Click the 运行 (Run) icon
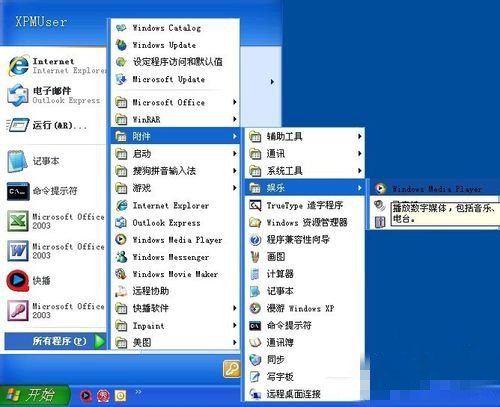Viewport: 500px width, 407px height. [x=17, y=125]
